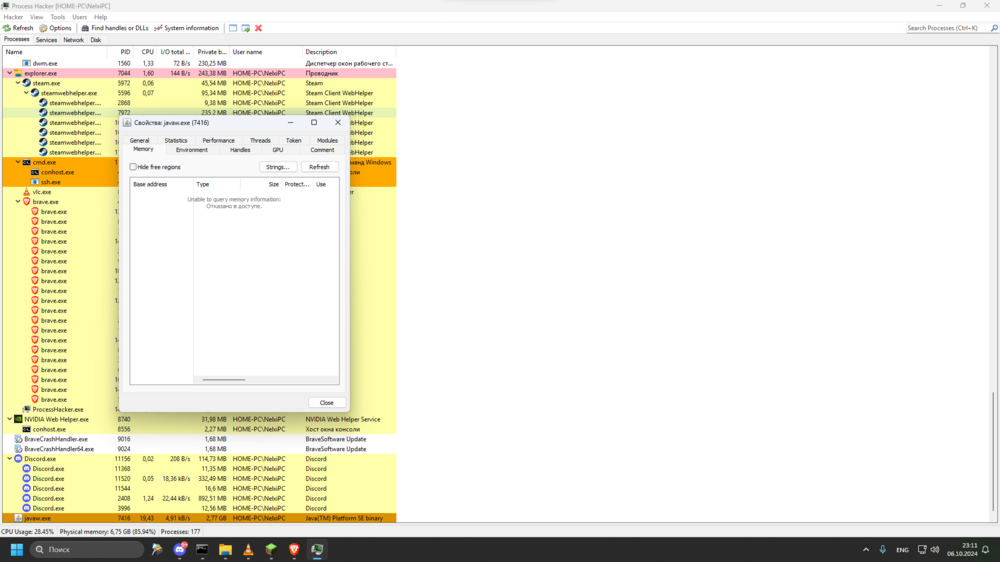Click the search magnifier icon in Process Hacker
This screenshot has height=562, width=1000.
pyautogui.click(x=994, y=28)
